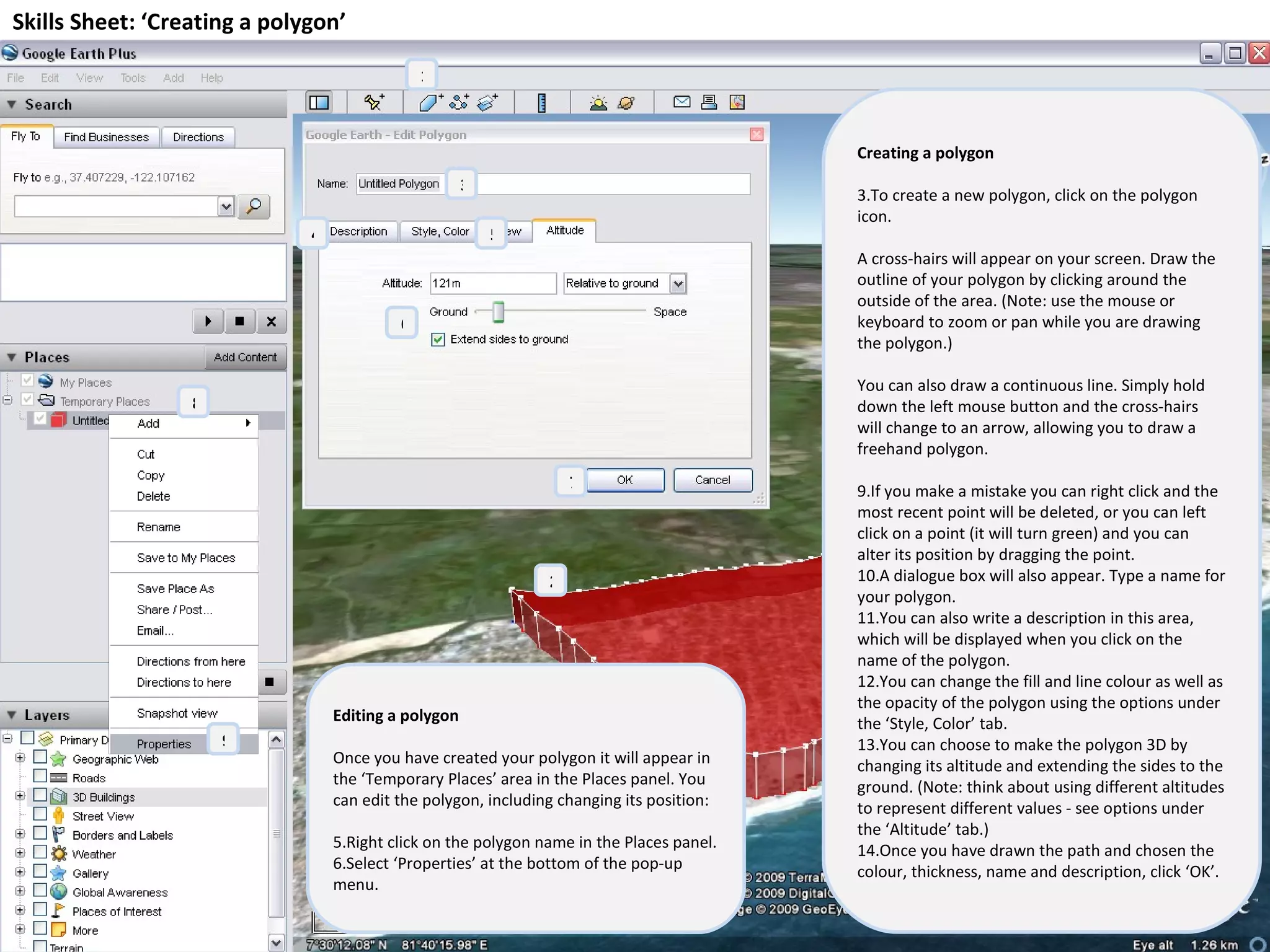Click the Ground to Space altitude slider handle
This screenshot has height=952, width=1270.
tap(498, 312)
